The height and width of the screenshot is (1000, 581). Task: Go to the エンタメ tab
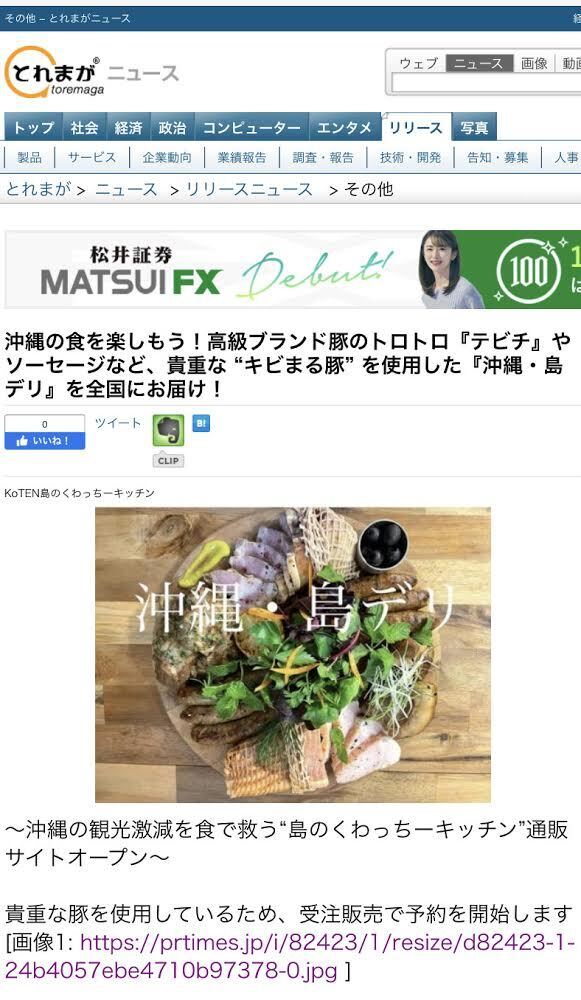[344, 128]
